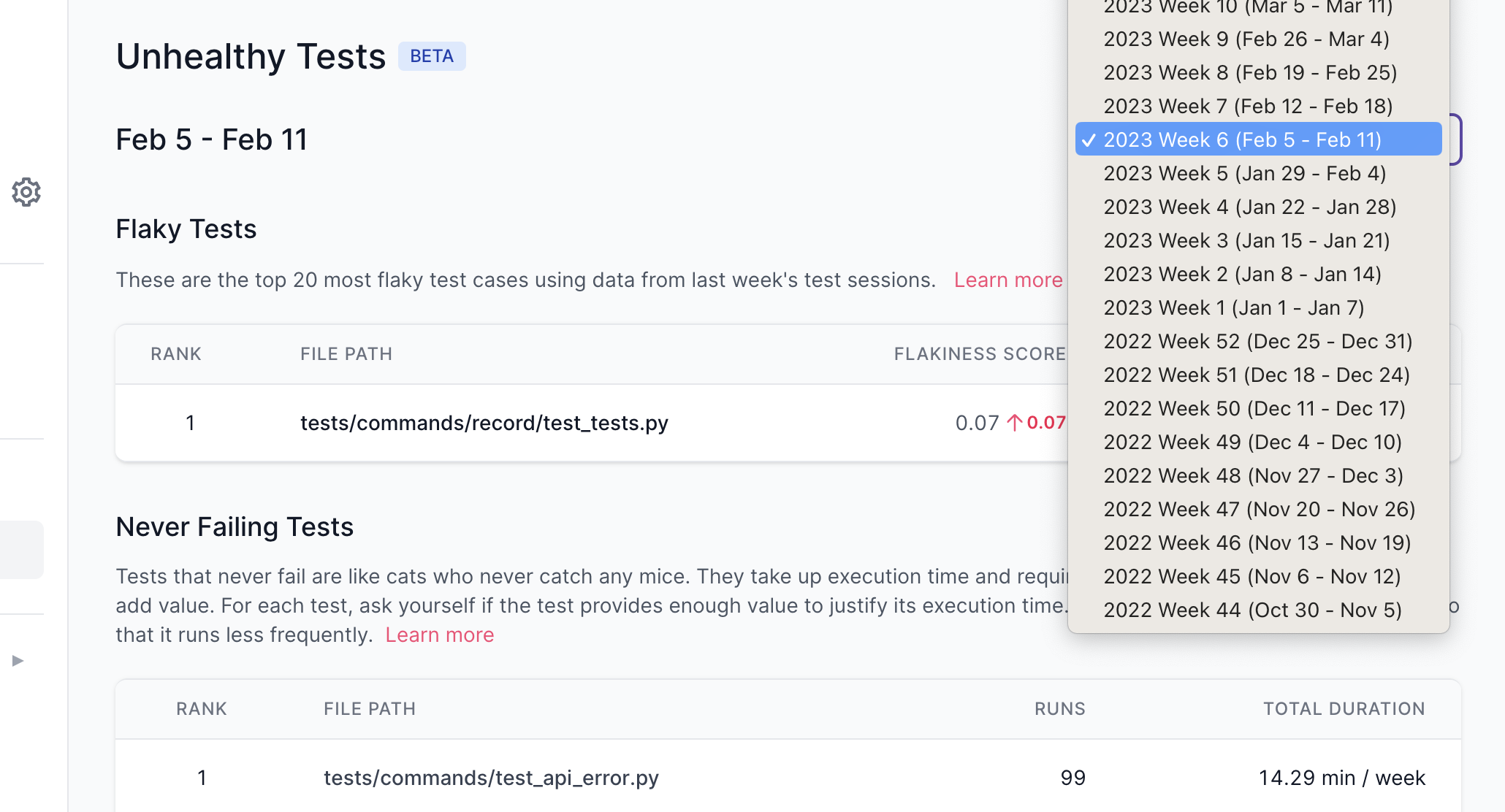Open Learn more link under Flaky Tests
Screen dimensions: 1505x812
pos(1008,280)
